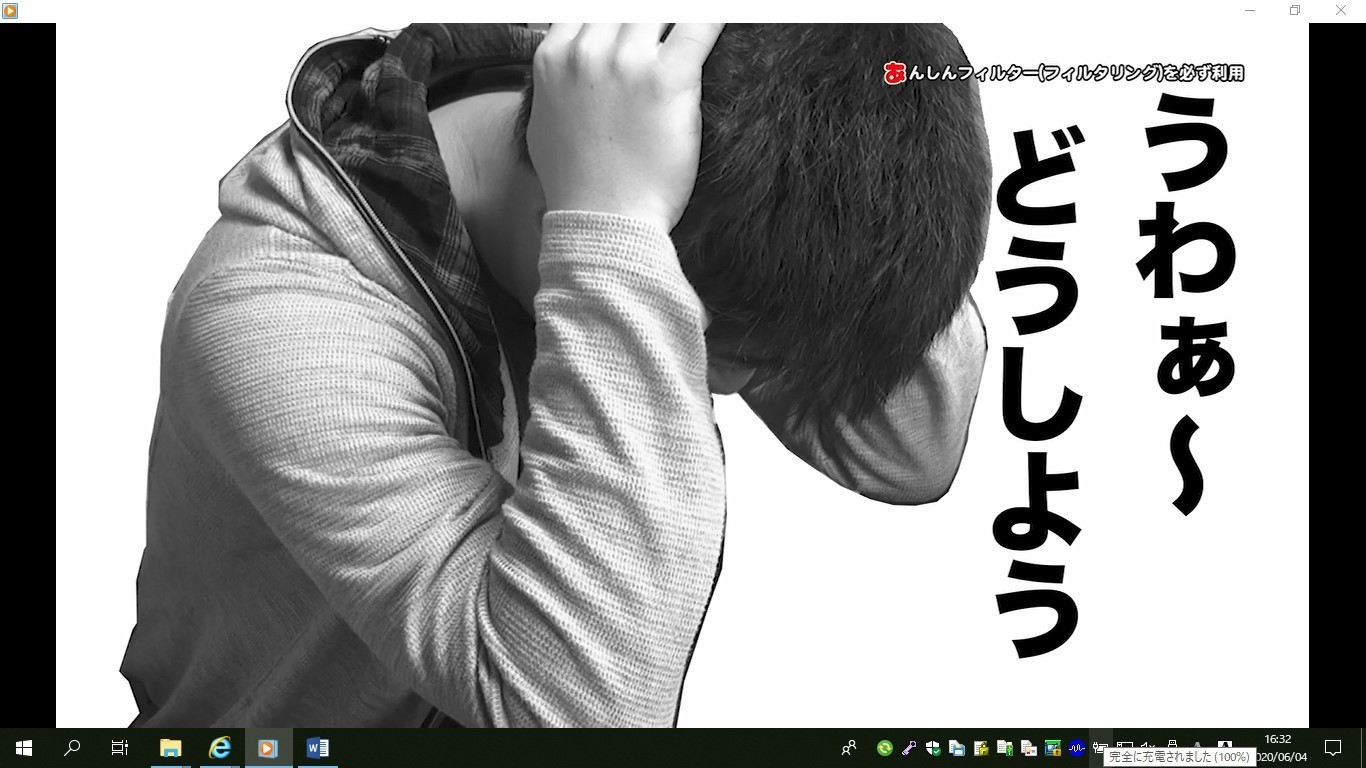1366x768 pixels.
Task: Open the 16:32 clock and date
Action: pyautogui.click(x=1279, y=748)
